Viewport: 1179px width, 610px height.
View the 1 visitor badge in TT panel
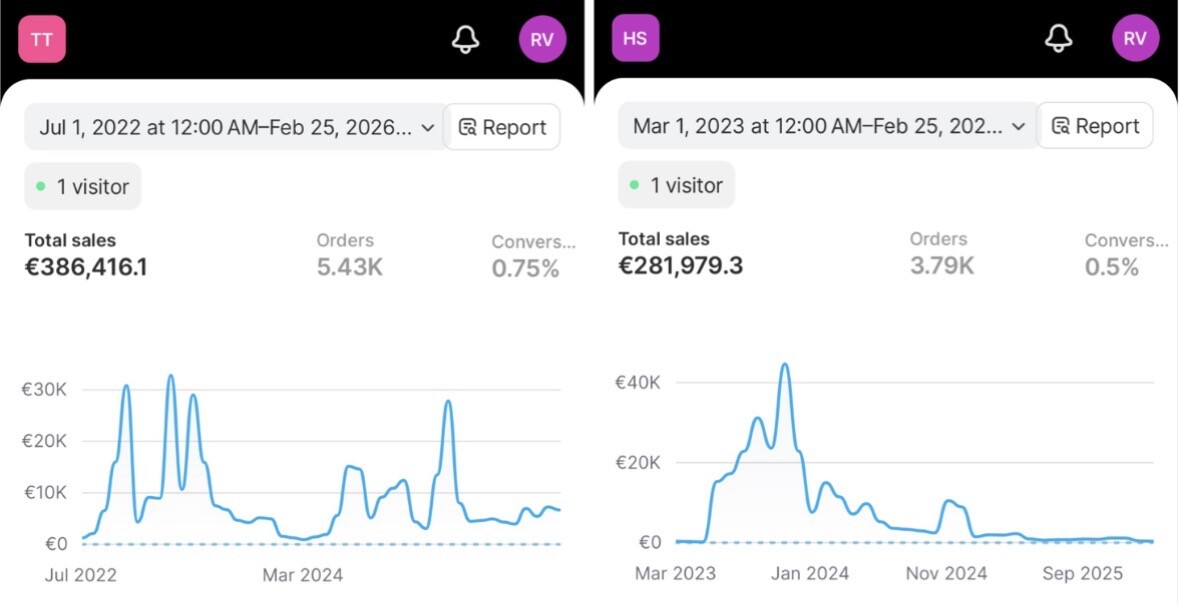pos(83,186)
